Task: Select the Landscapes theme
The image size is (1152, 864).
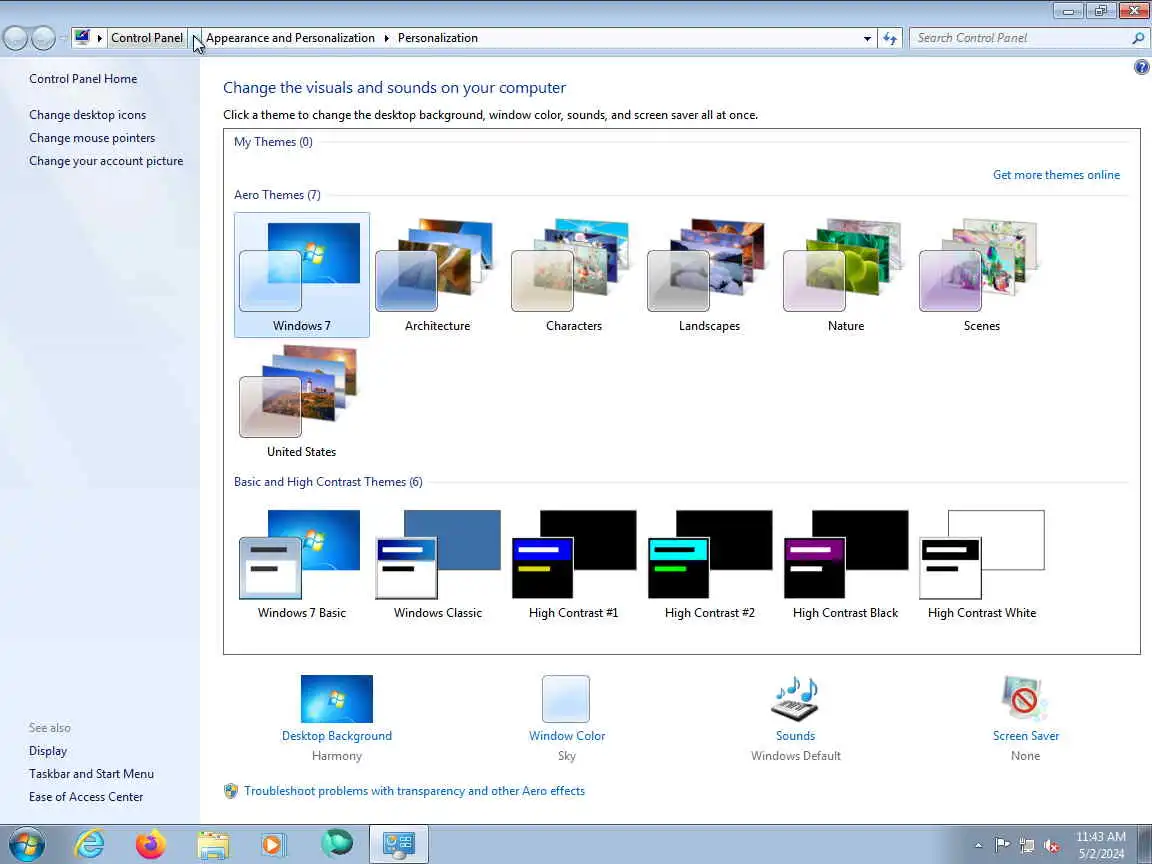Action: point(709,275)
